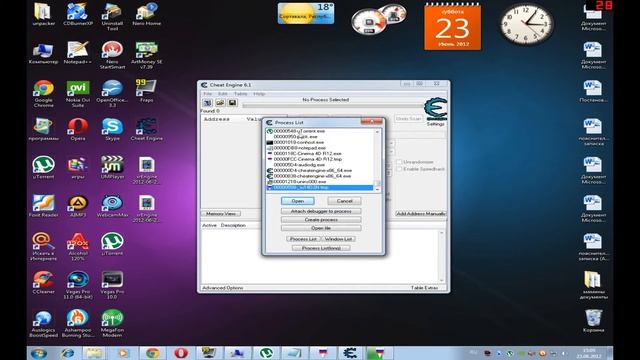The width and height of the screenshot is (640, 360).
Task: Click Advanced Options in Cheat Engine
Action: [x=222, y=288]
